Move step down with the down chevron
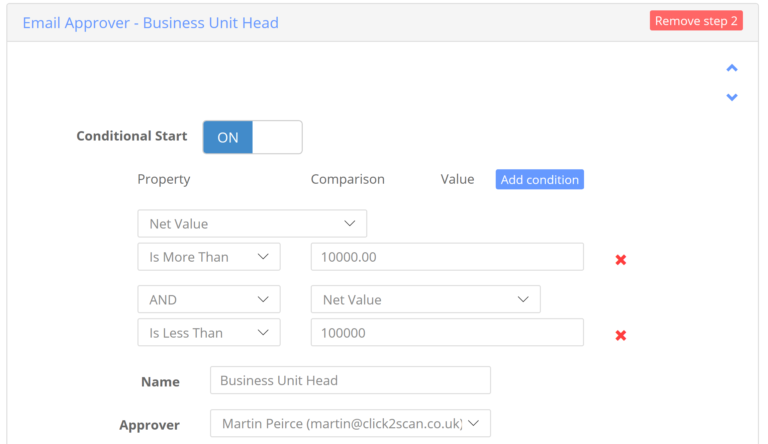 tap(731, 97)
